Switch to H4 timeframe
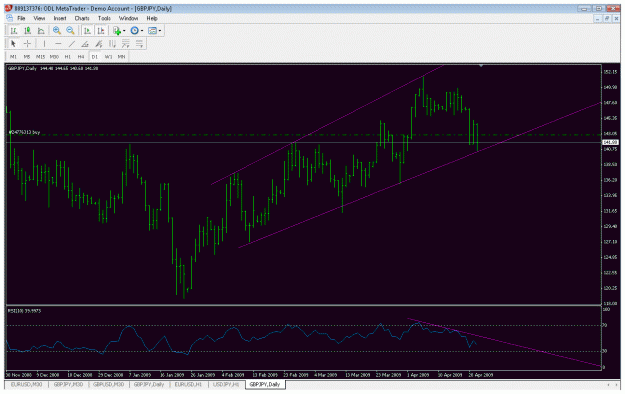The image size is (625, 394). 81,57
